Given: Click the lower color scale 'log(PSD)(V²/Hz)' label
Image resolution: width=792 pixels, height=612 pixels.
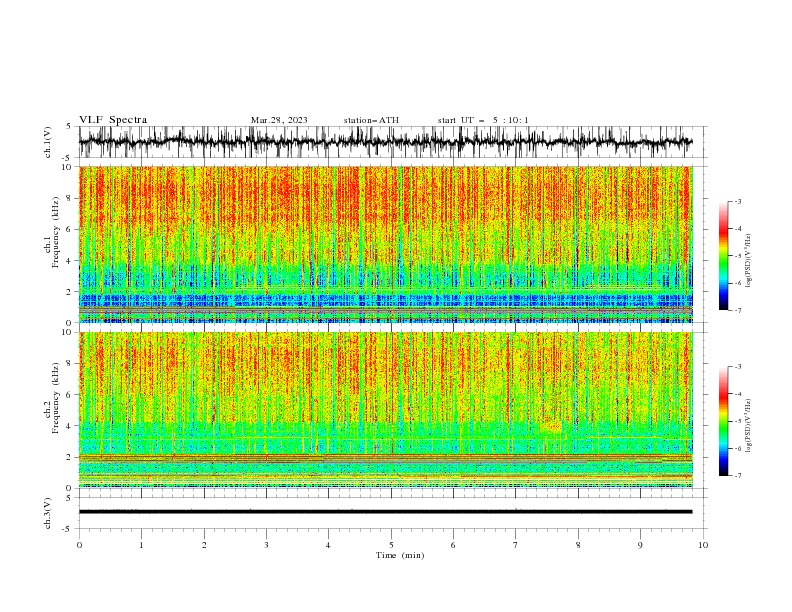Looking at the screenshot, I should (748, 425).
